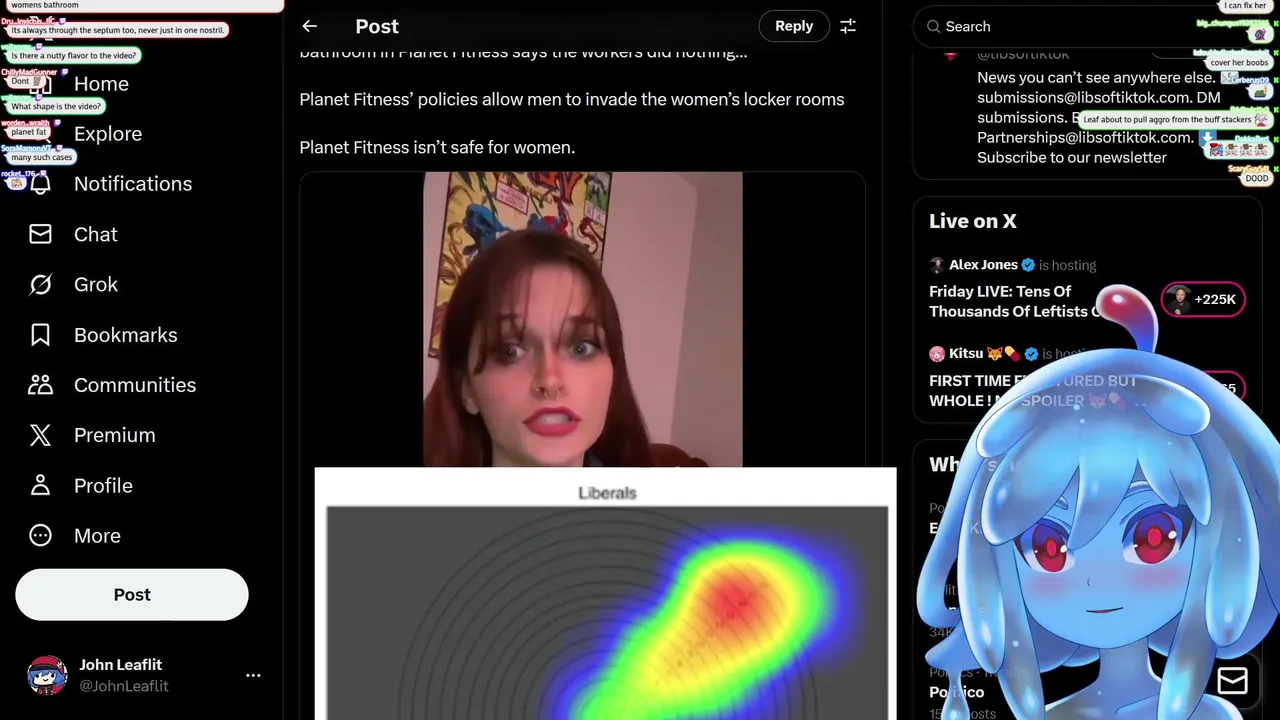Viewport: 1280px width, 720px height.
Task: Open Notifications from the sidebar
Action: tap(132, 184)
